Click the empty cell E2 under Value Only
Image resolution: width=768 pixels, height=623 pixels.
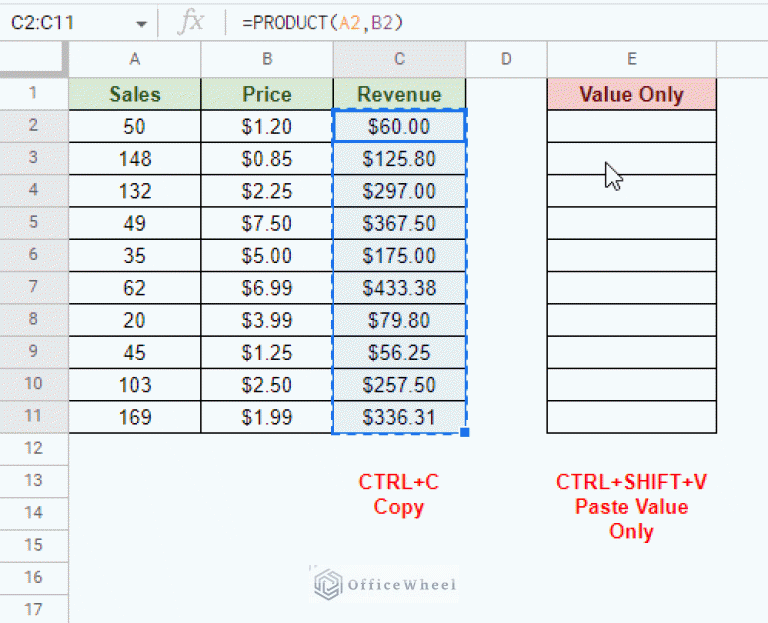(631, 127)
